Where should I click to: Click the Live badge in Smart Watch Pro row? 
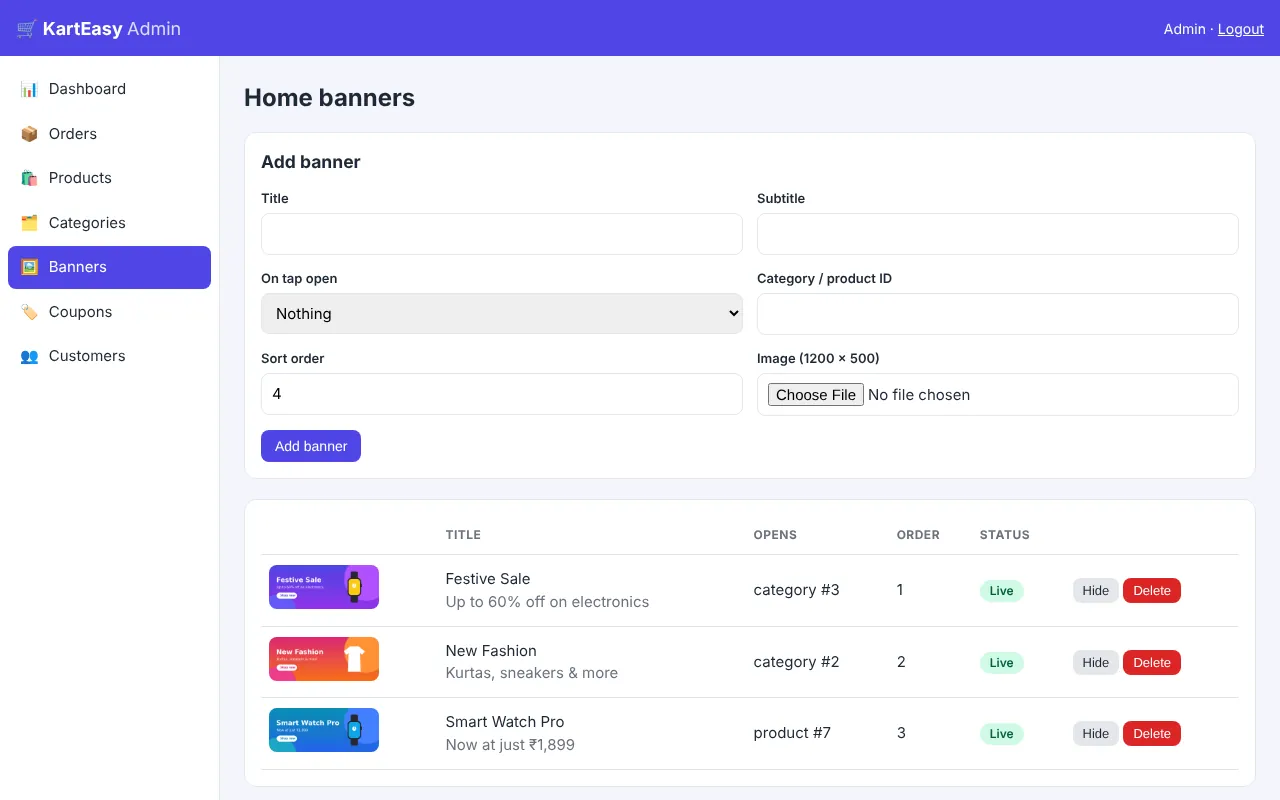tap(1002, 734)
